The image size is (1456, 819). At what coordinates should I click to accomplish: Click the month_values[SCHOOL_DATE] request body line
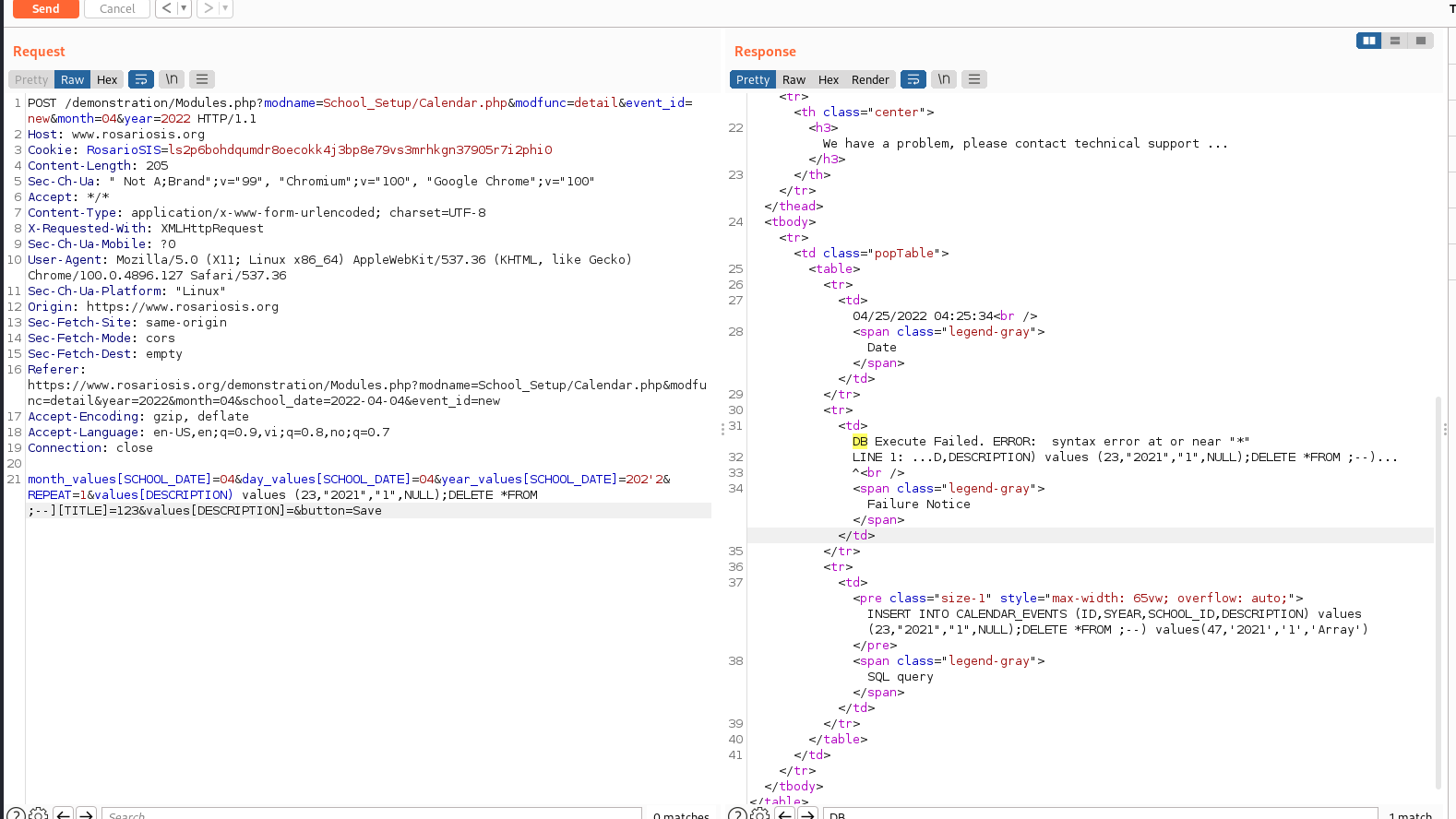(x=349, y=479)
